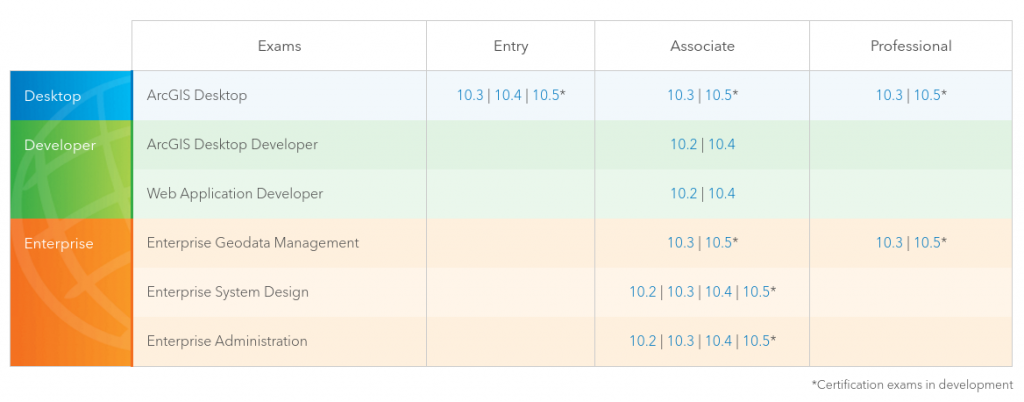Click 10.4 Associate for Enterprise System Design
1024x402 pixels.
pos(718,292)
